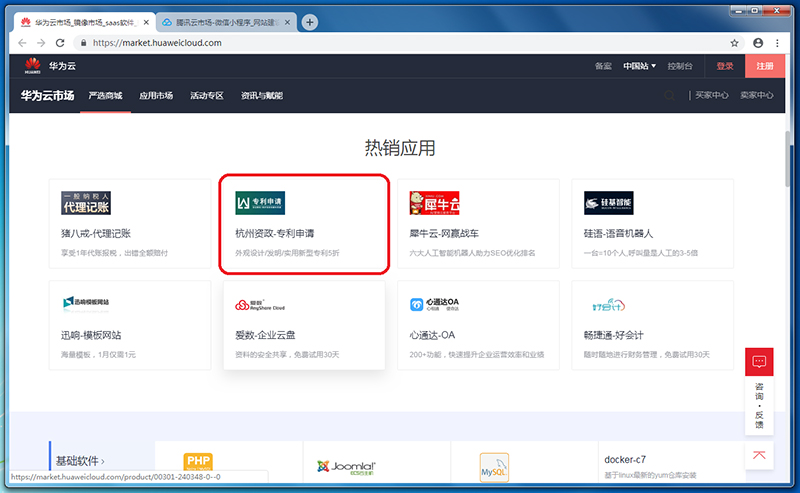The height and width of the screenshot is (493, 800).
Task: Reload the page with refresh icon
Action: 60,43
